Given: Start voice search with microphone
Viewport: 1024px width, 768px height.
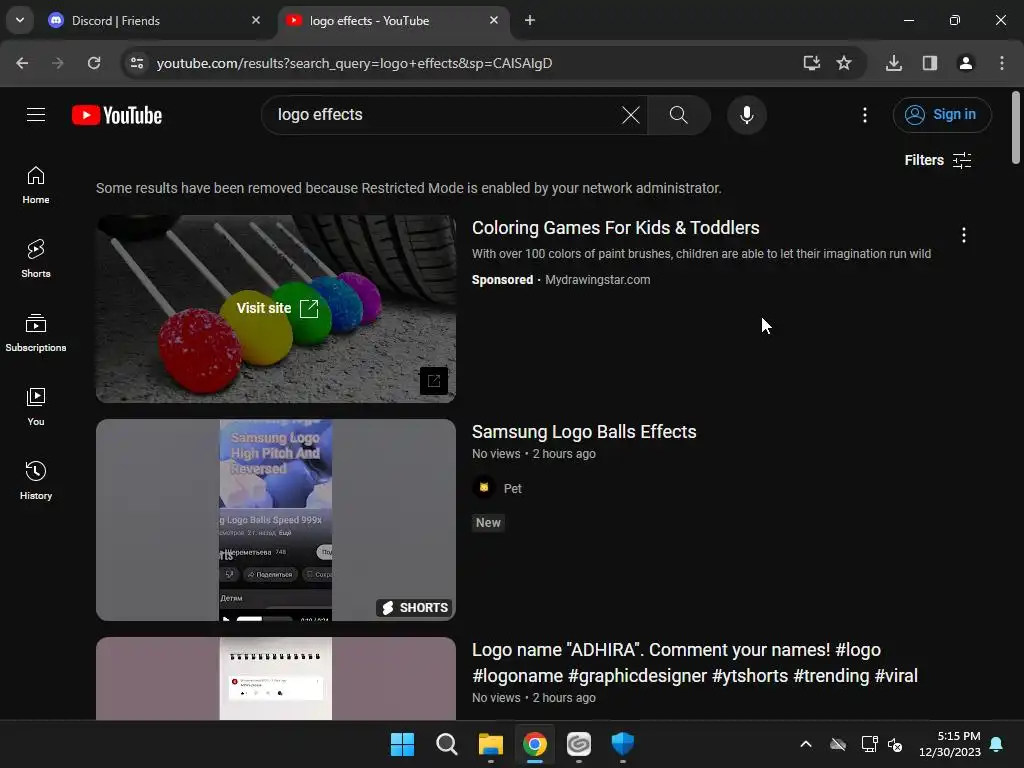Looking at the screenshot, I should point(746,115).
